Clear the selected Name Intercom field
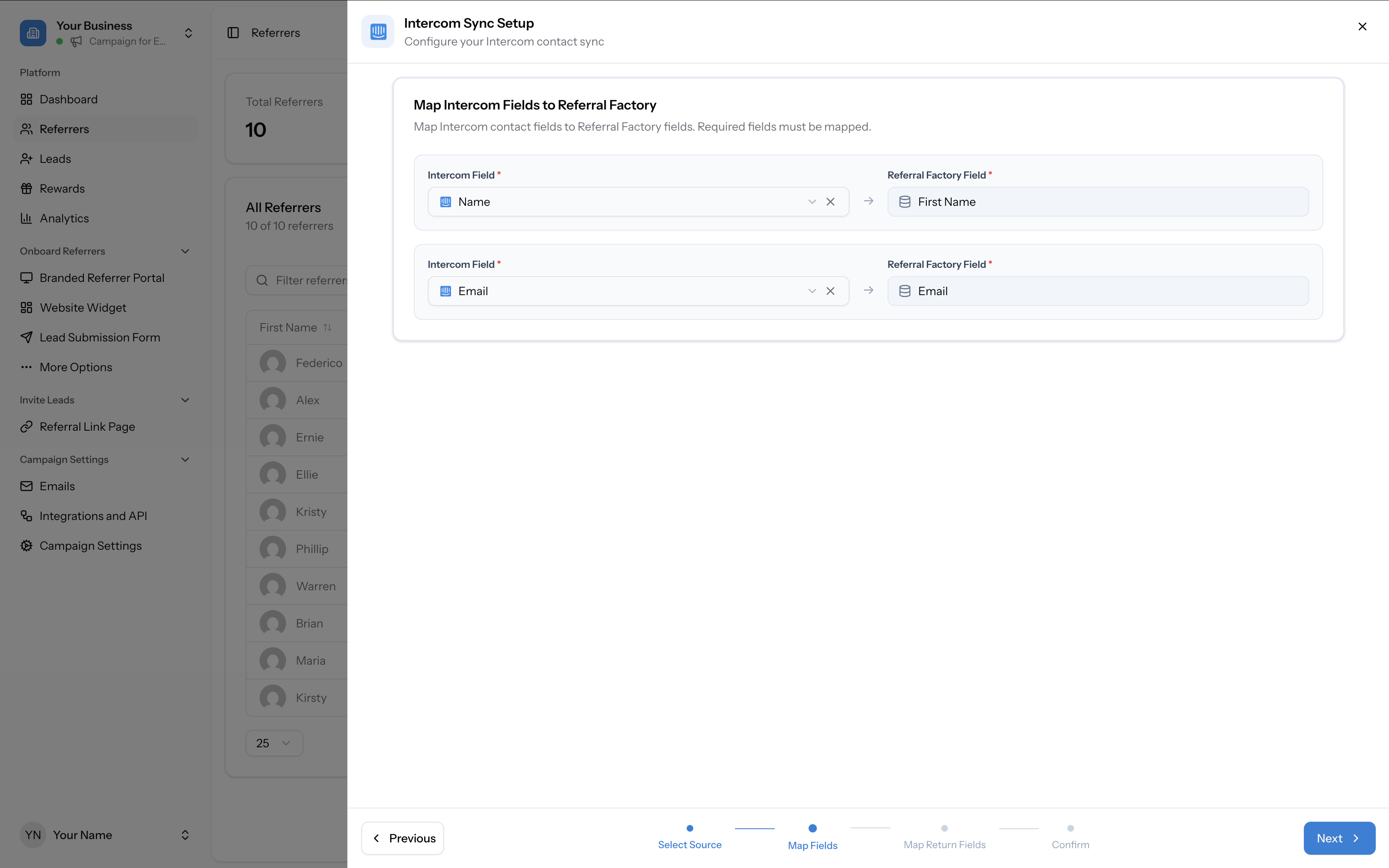The image size is (1389, 868). coord(831,202)
